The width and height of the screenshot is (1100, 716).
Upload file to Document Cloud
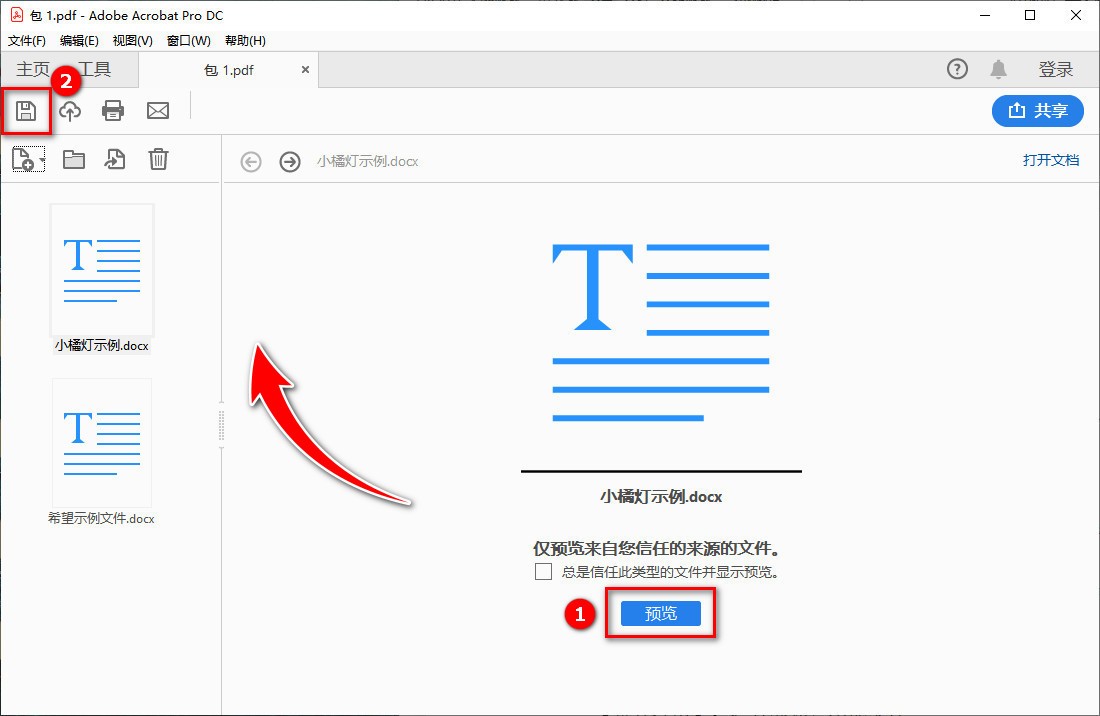click(x=69, y=111)
